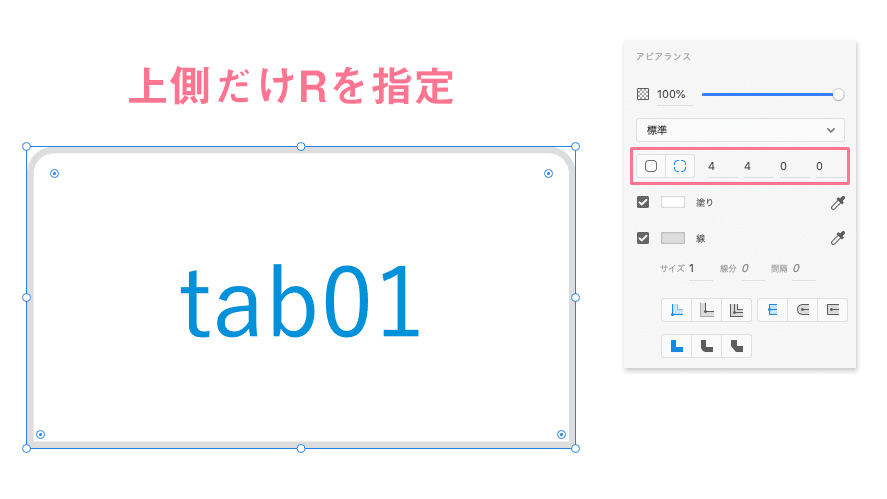Image resolution: width=887 pixels, height=499 pixels.
Task: Open the white 塗り fill color swatch
Action: [673, 202]
